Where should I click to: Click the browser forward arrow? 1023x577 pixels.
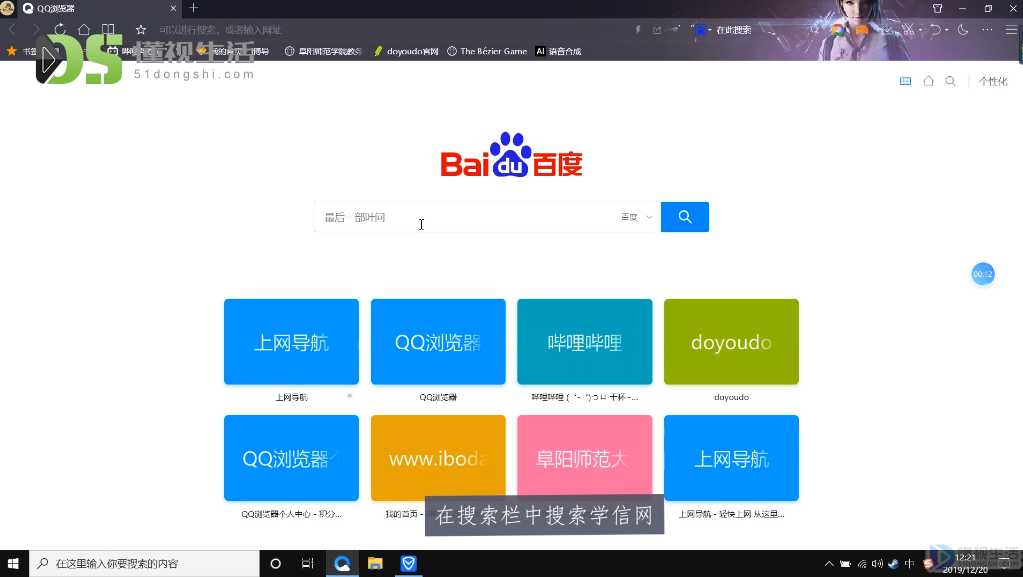point(35,29)
